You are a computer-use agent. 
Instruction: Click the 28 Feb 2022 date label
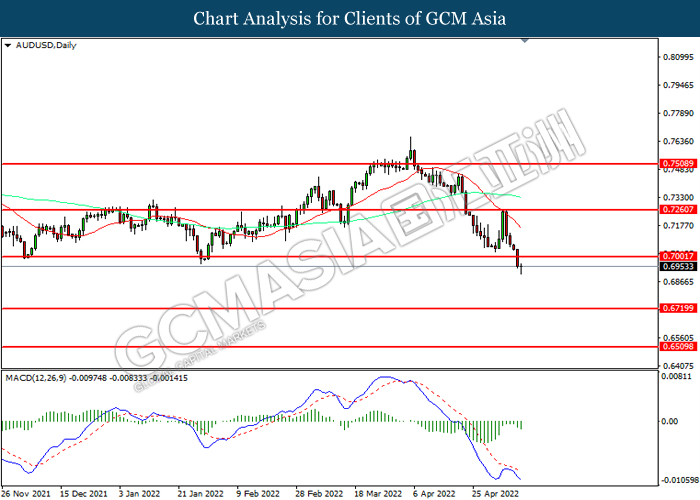pos(319,494)
